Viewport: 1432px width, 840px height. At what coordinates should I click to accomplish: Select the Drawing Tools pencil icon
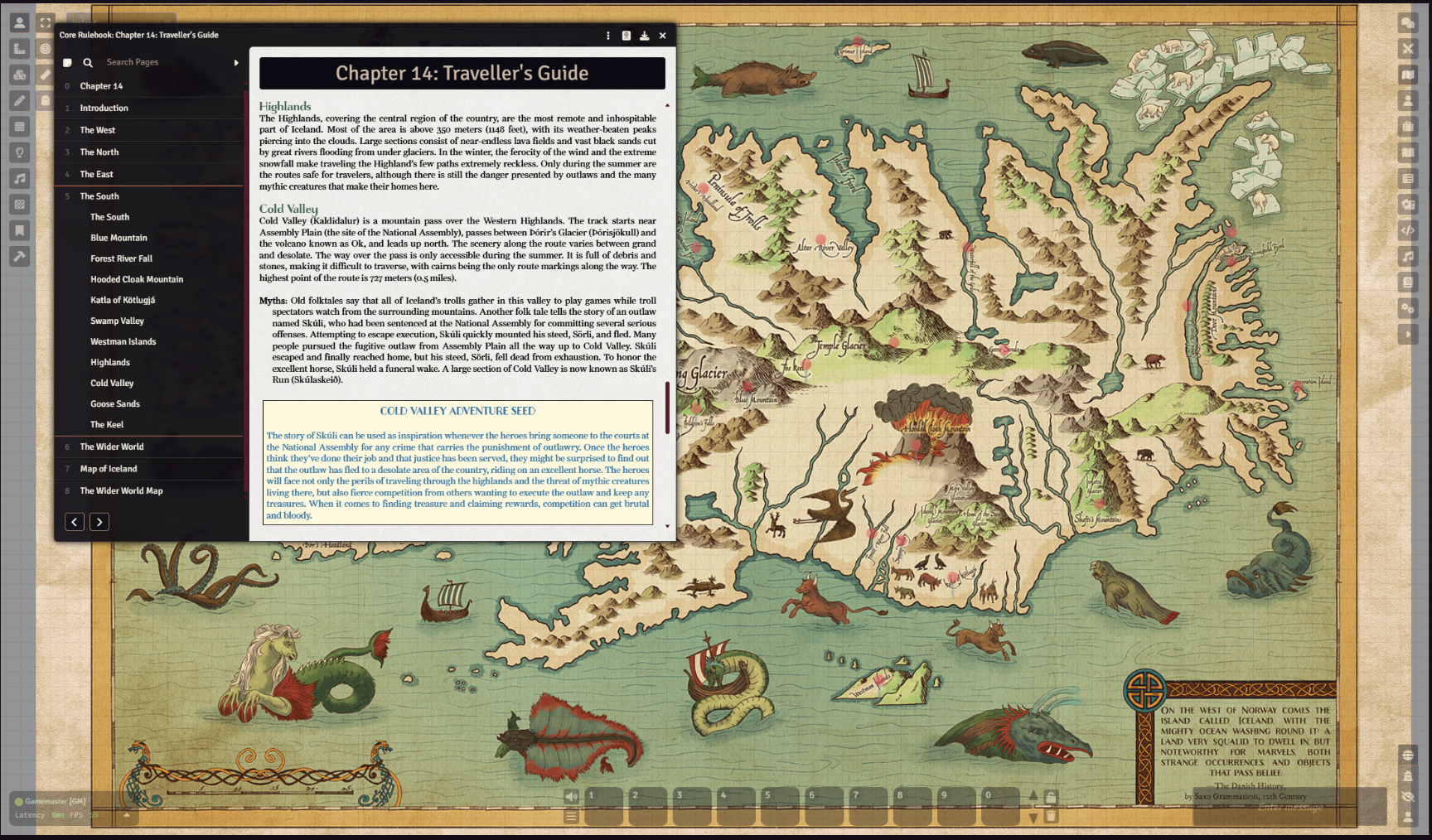[x=20, y=101]
